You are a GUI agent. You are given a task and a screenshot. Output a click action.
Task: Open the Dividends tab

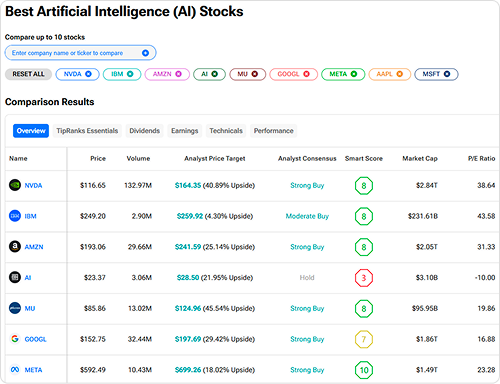pyautogui.click(x=145, y=131)
